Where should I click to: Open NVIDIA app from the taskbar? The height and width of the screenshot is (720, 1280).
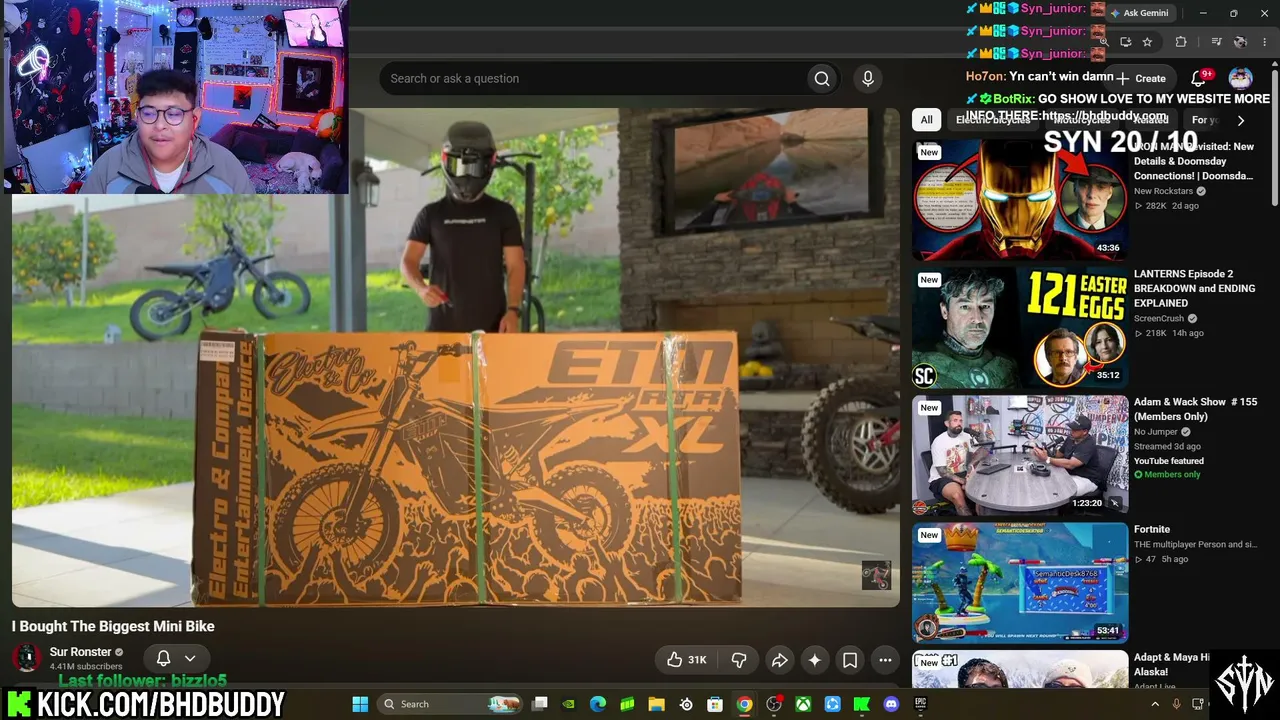click(x=569, y=704)
